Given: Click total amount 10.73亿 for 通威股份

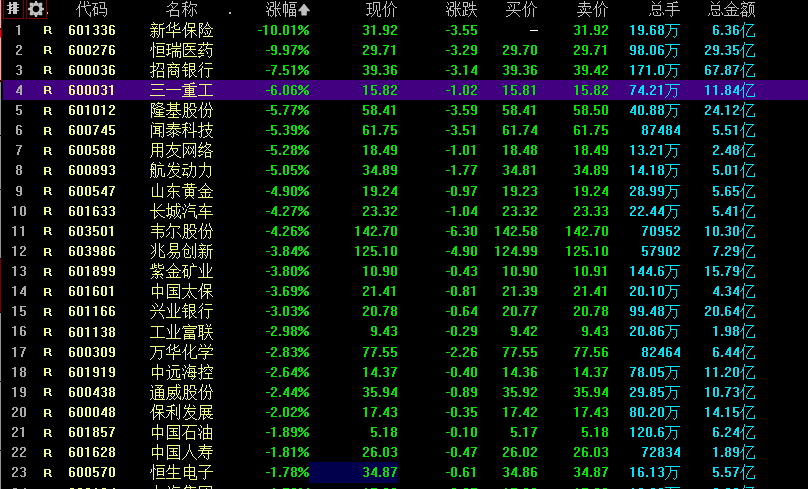Looking at the screenshot, I should [730, 393].
